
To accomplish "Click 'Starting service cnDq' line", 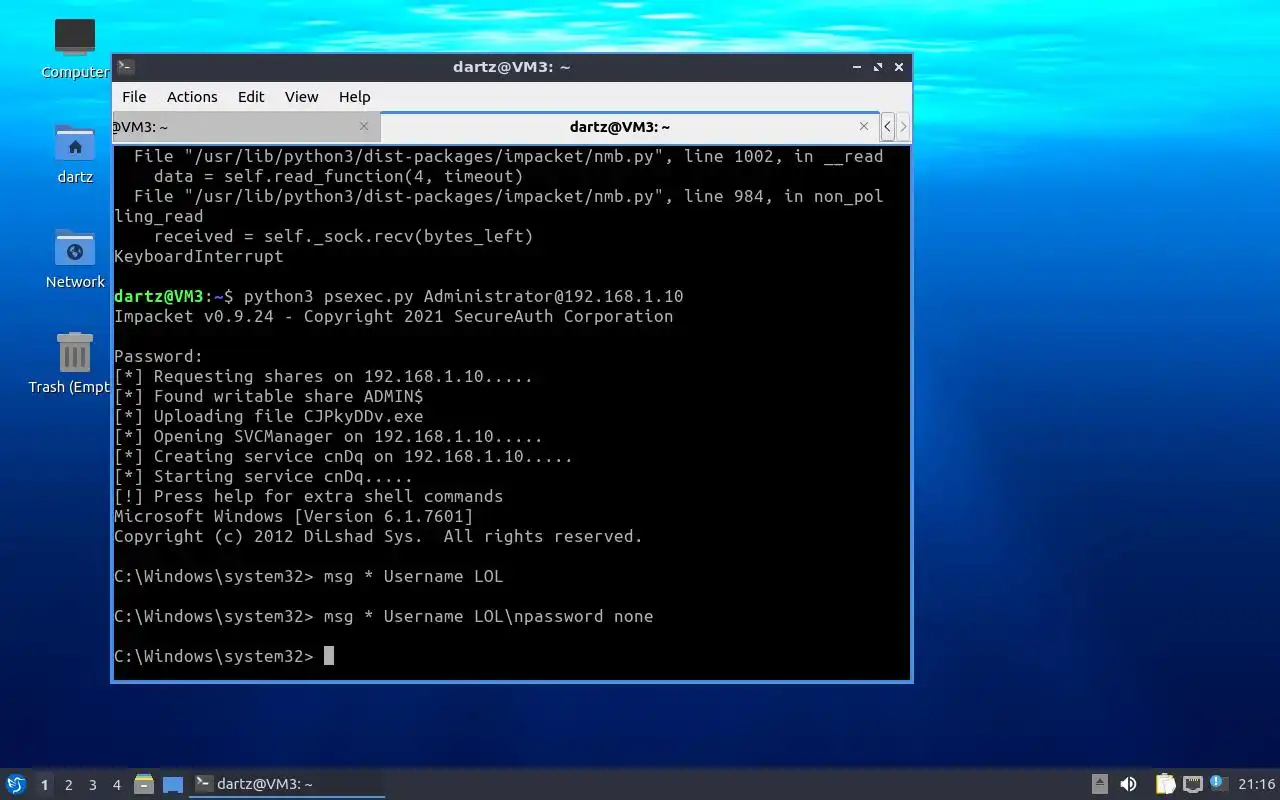I will coord(264,476).
